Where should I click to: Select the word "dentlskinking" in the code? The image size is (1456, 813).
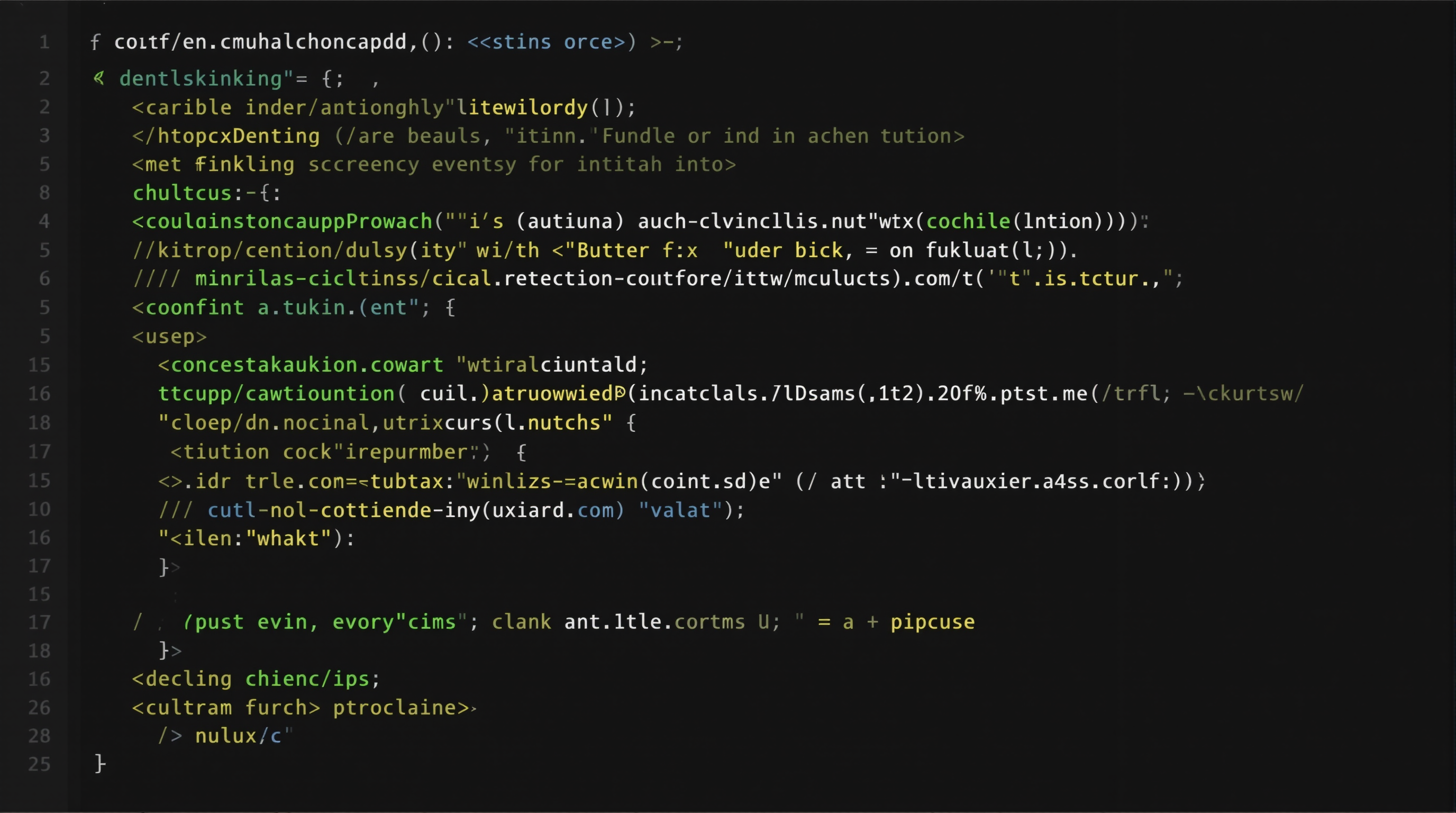point(200,78)
